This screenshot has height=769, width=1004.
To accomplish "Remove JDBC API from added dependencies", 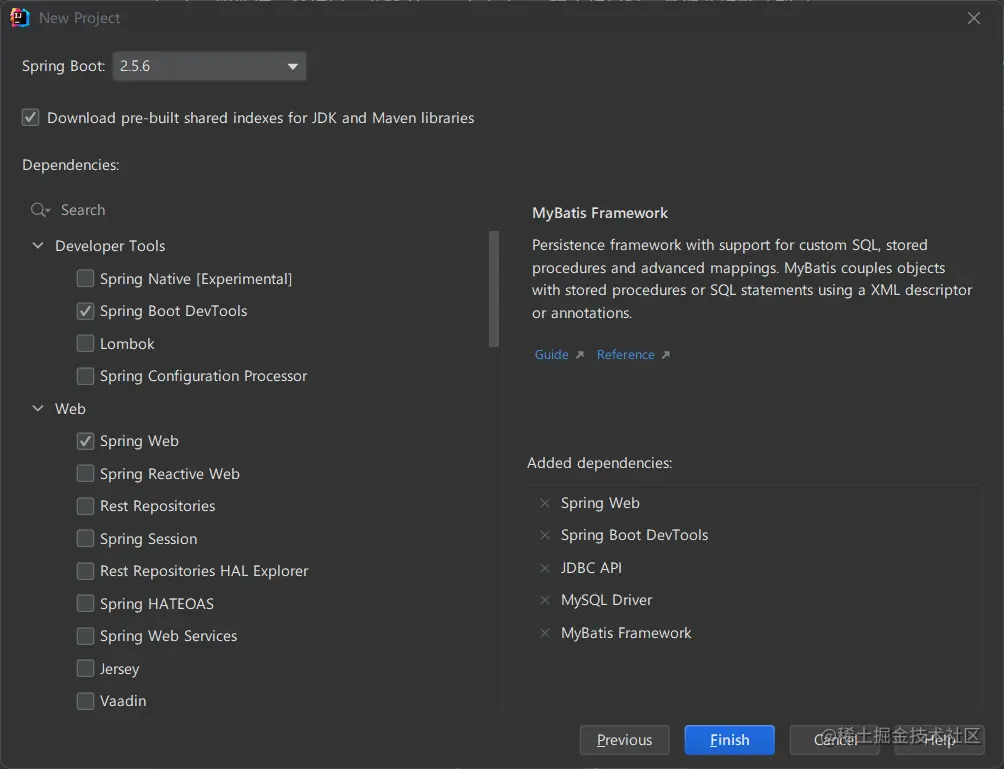I will (x=545, y=568).
